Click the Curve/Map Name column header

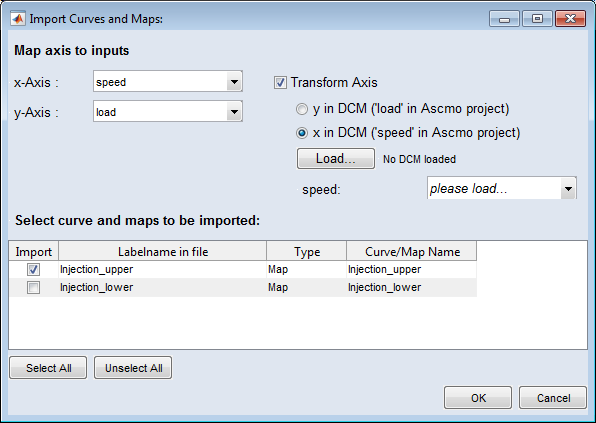pos(412,251)
